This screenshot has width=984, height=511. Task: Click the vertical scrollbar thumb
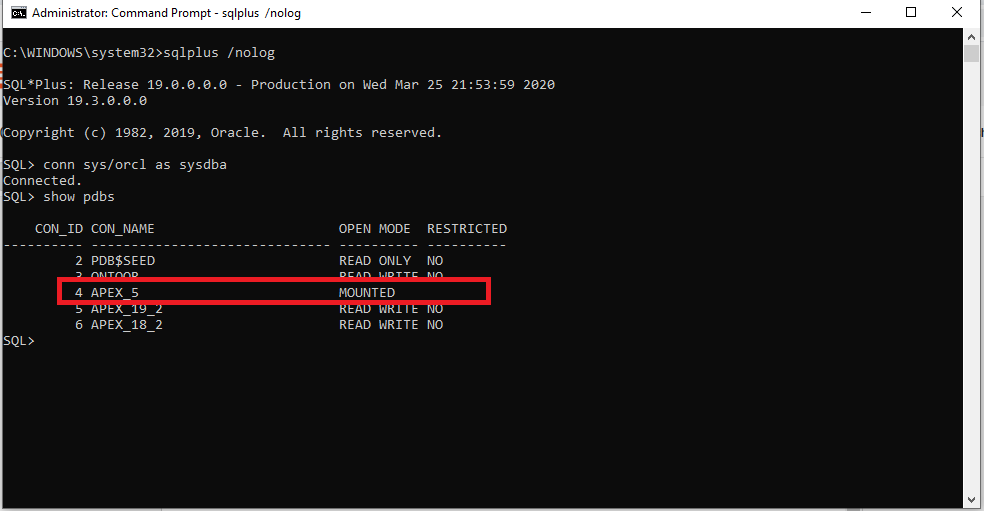tap(971, 54)
